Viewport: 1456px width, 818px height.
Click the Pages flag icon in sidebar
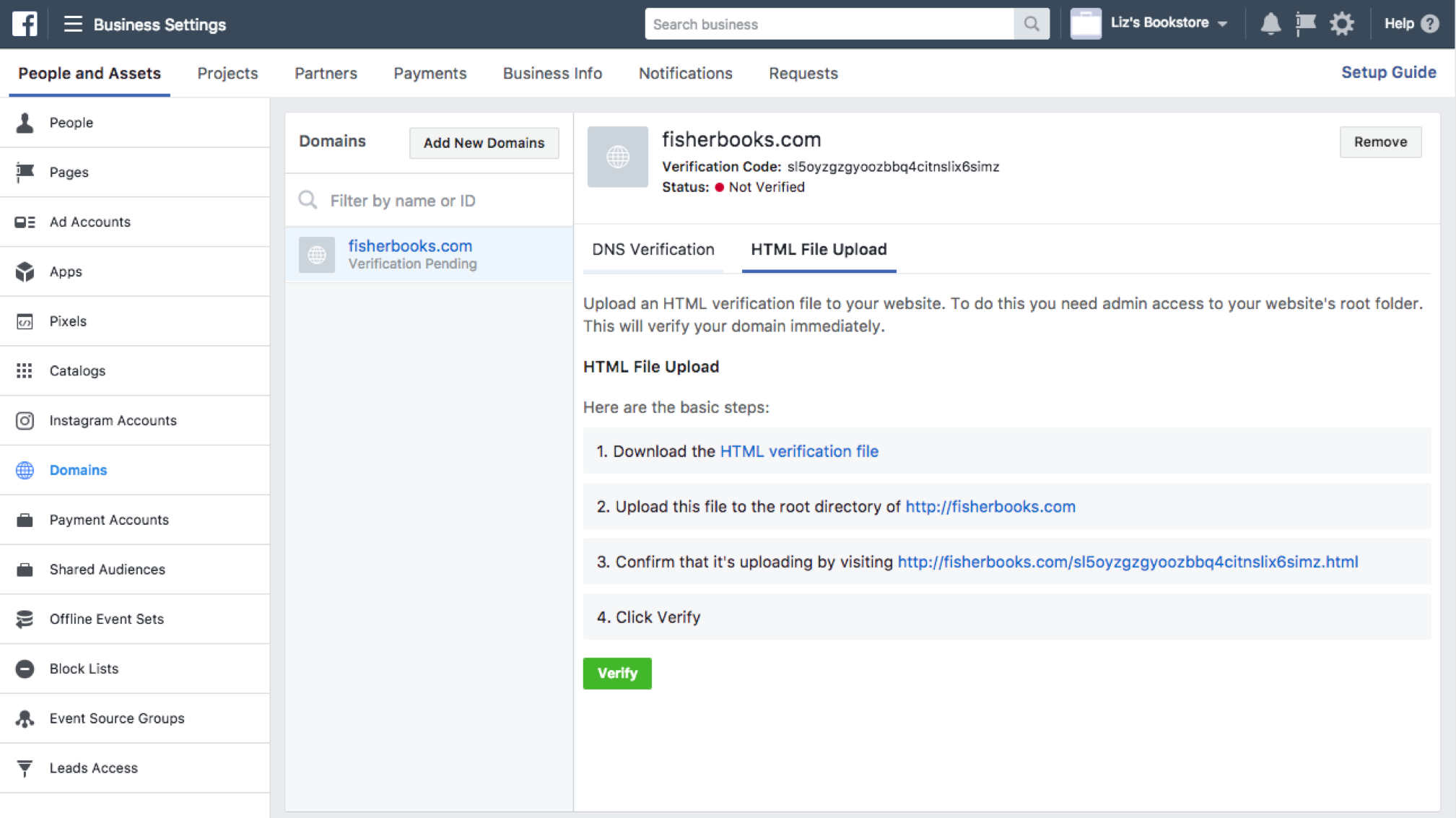pyautogui.click(x=25, y=172)
